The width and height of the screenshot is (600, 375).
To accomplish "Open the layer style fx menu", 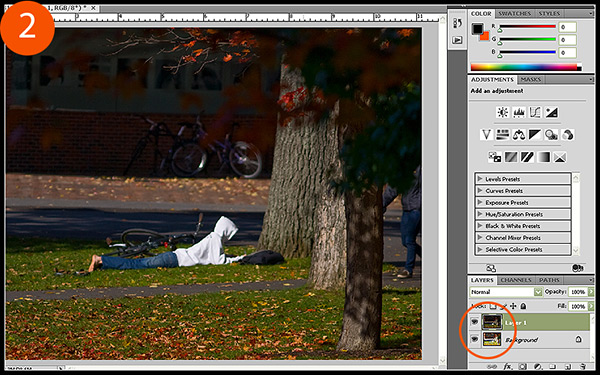I will point(508,367).
